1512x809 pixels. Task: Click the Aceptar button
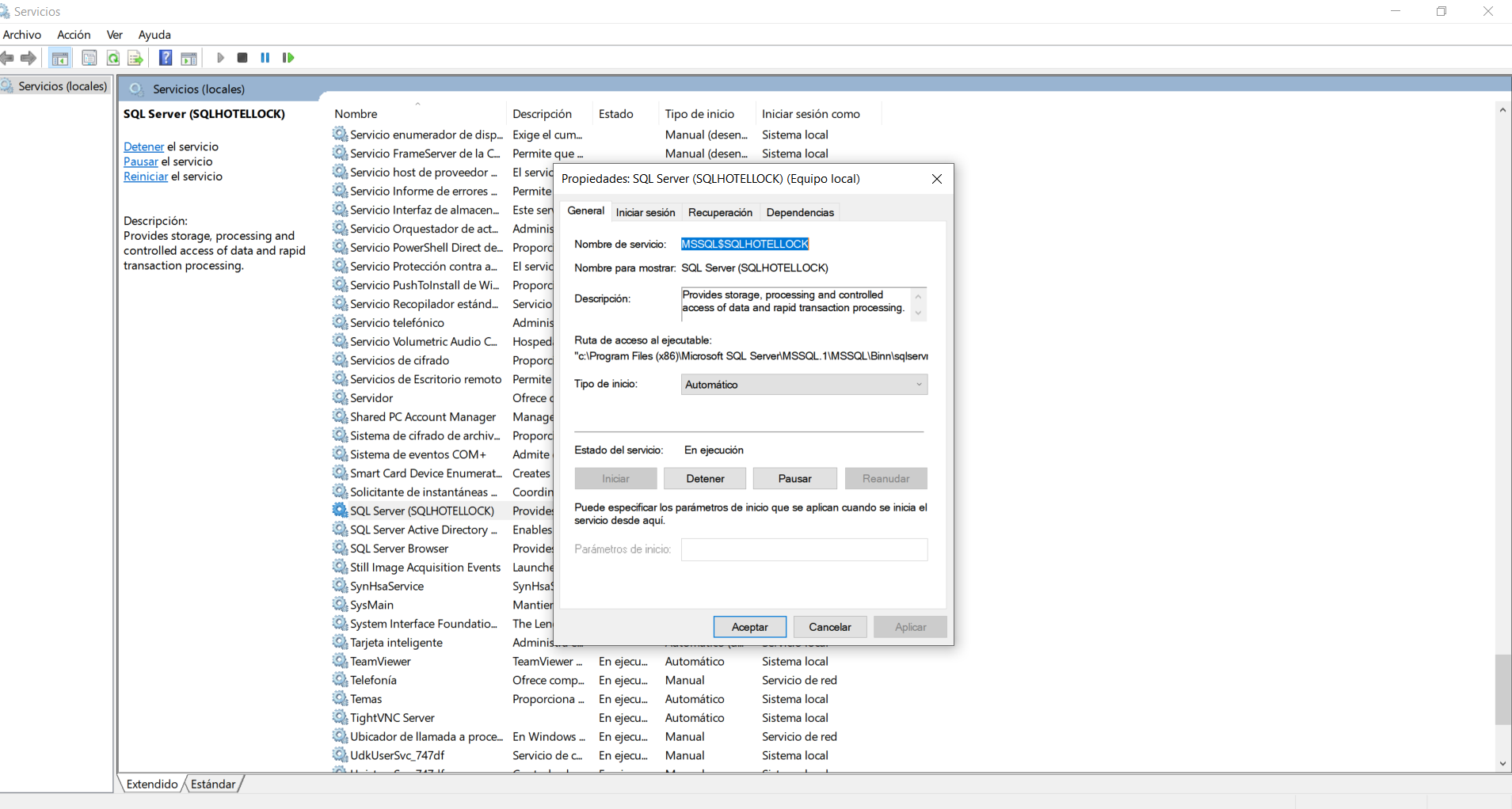coord(750,627)
